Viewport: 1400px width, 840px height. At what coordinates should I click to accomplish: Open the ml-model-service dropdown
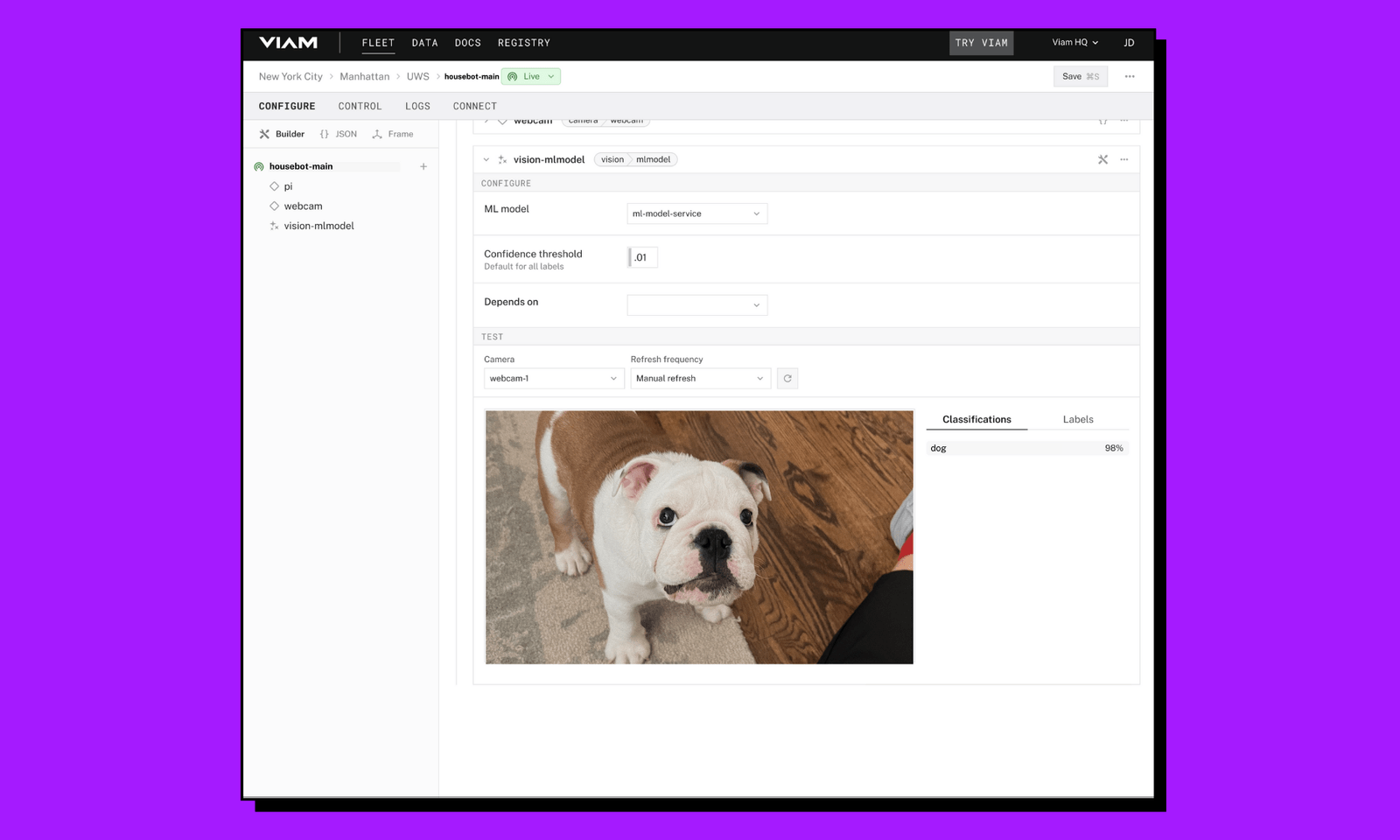pyautogui.click(x=696, y=213)
